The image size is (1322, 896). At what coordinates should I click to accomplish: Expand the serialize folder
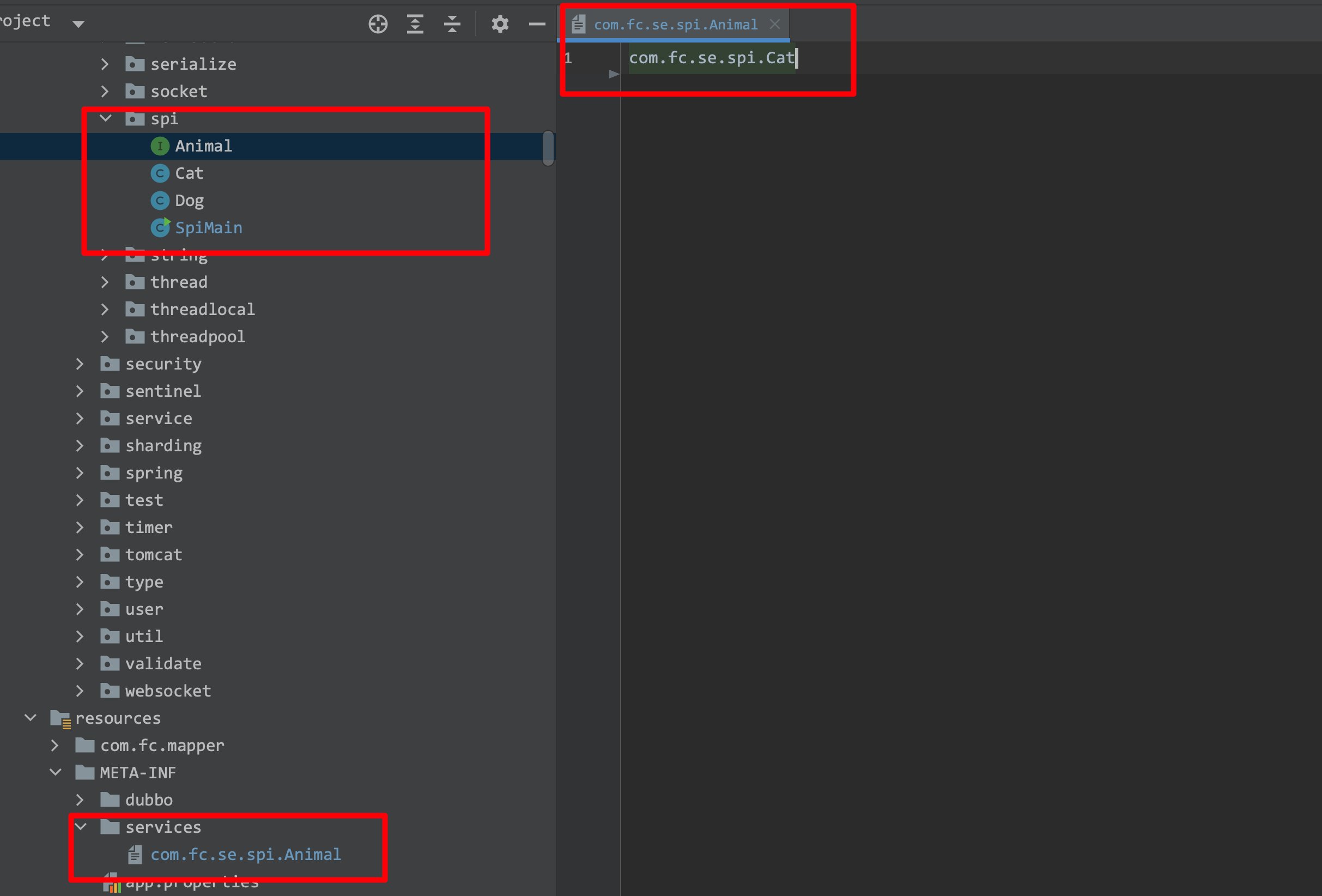105,64
